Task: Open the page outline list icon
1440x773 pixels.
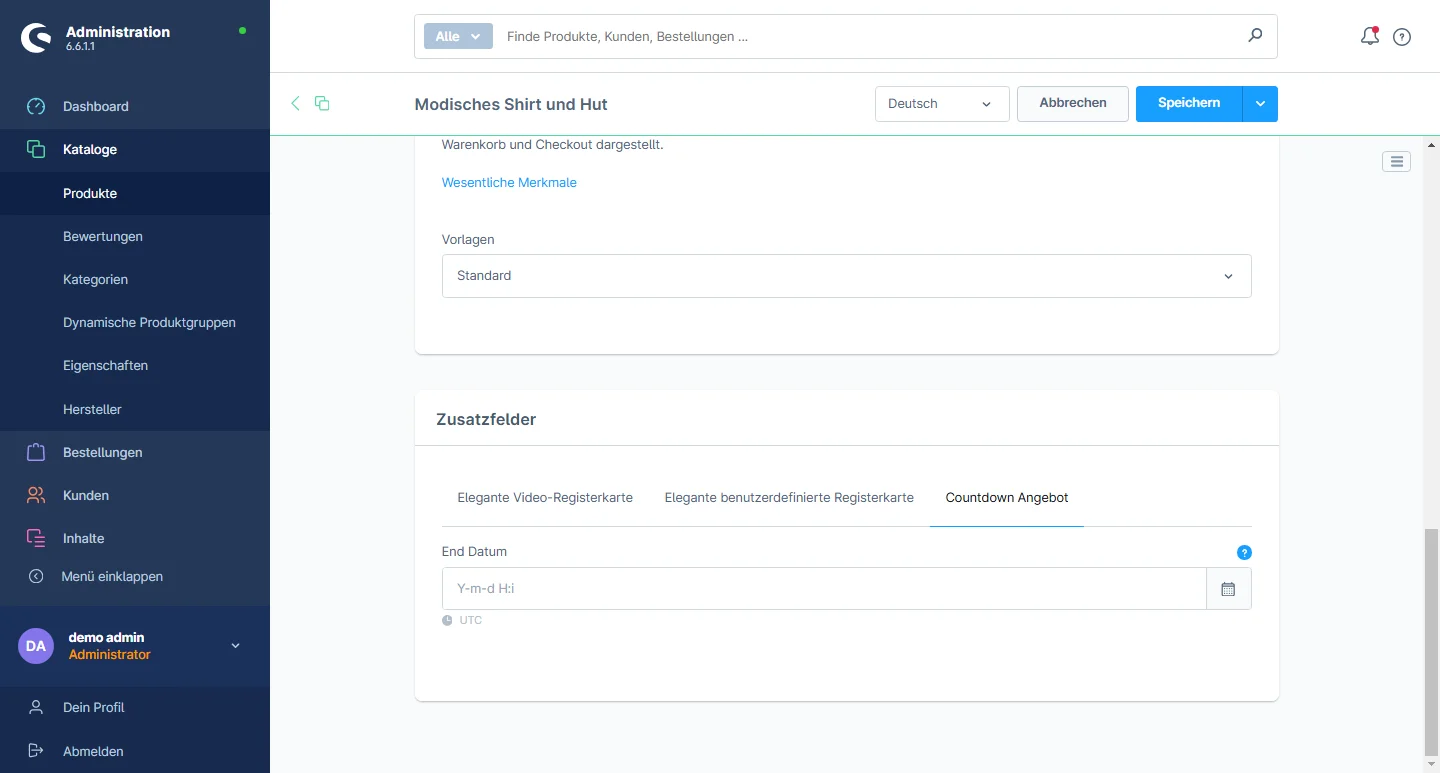Action: pos(1396,161)
